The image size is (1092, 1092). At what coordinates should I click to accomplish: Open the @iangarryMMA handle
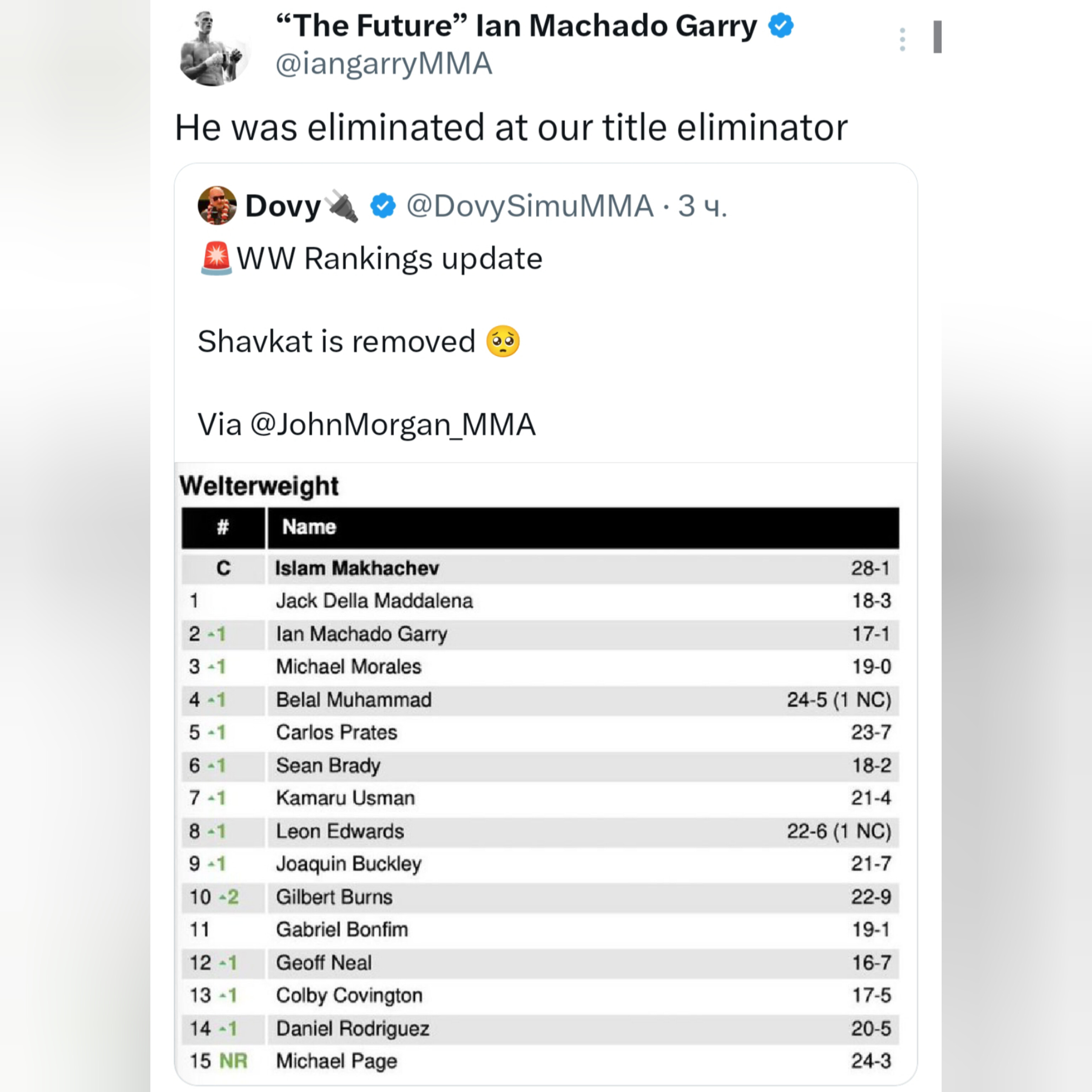tap(384, 63)
